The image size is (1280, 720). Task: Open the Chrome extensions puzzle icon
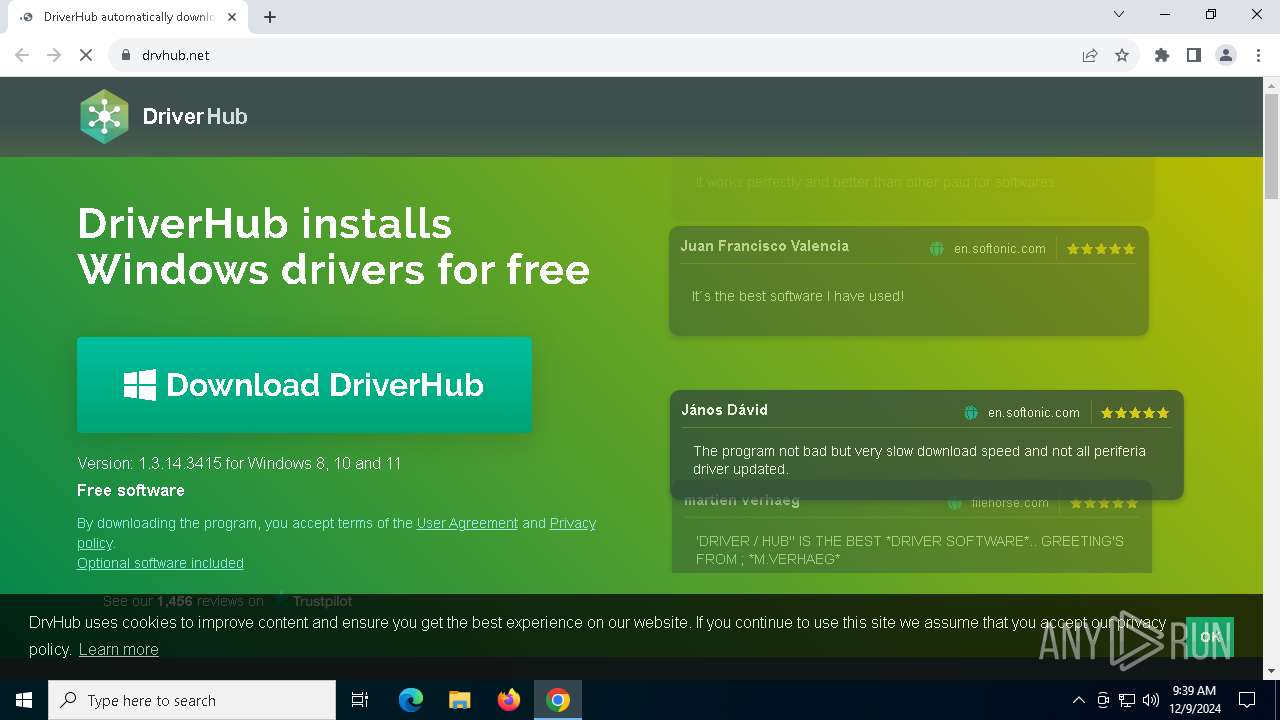coord(1162,55)
